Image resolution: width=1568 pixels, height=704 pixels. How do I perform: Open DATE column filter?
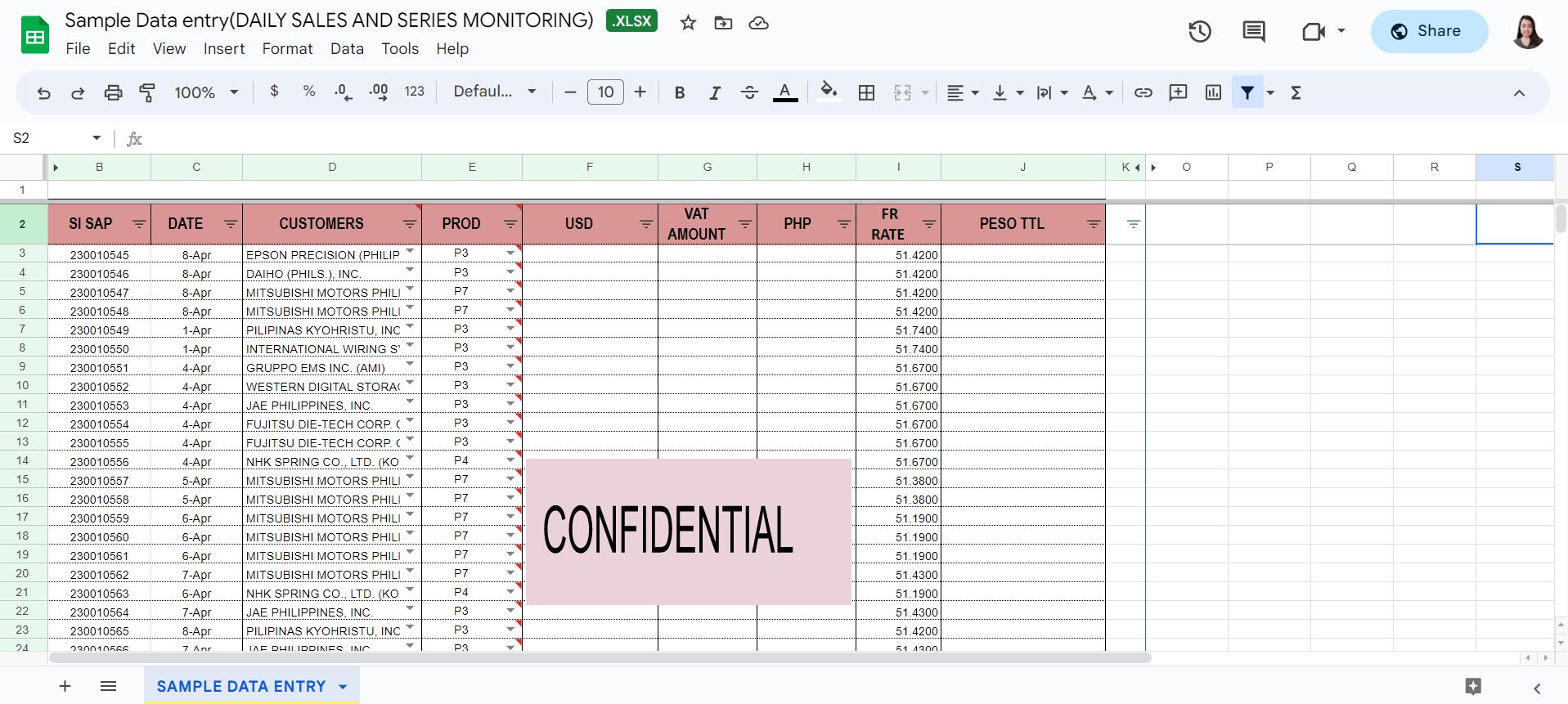point(231,224)
